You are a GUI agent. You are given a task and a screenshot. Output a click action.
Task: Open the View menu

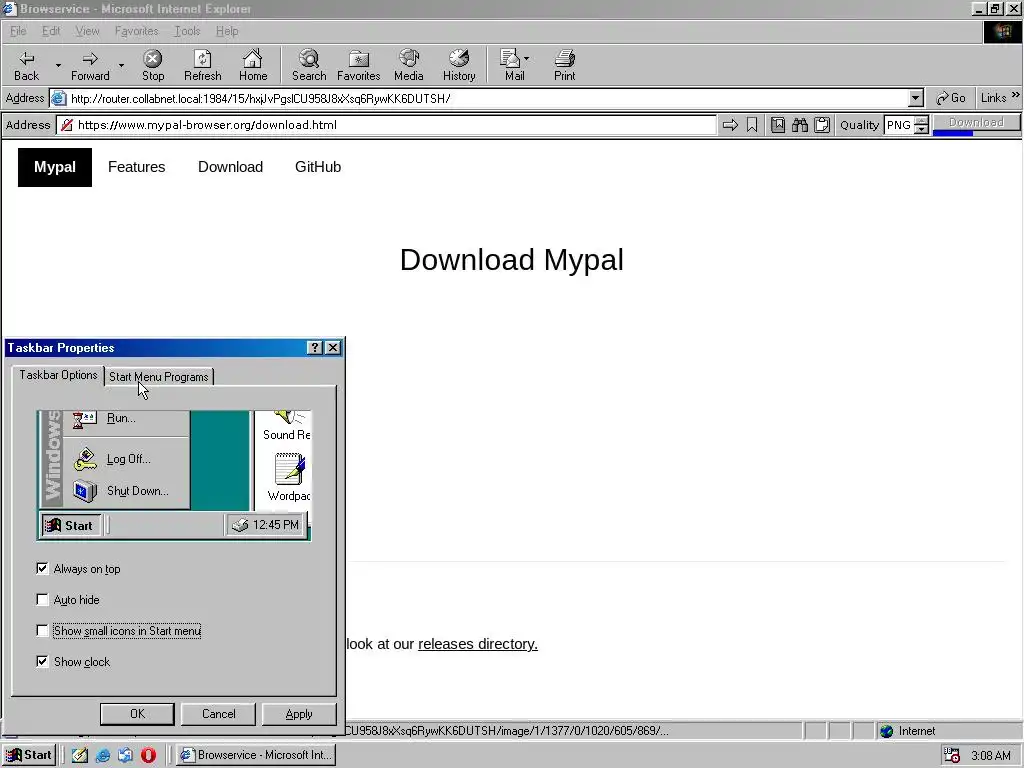tap(87, 31)
